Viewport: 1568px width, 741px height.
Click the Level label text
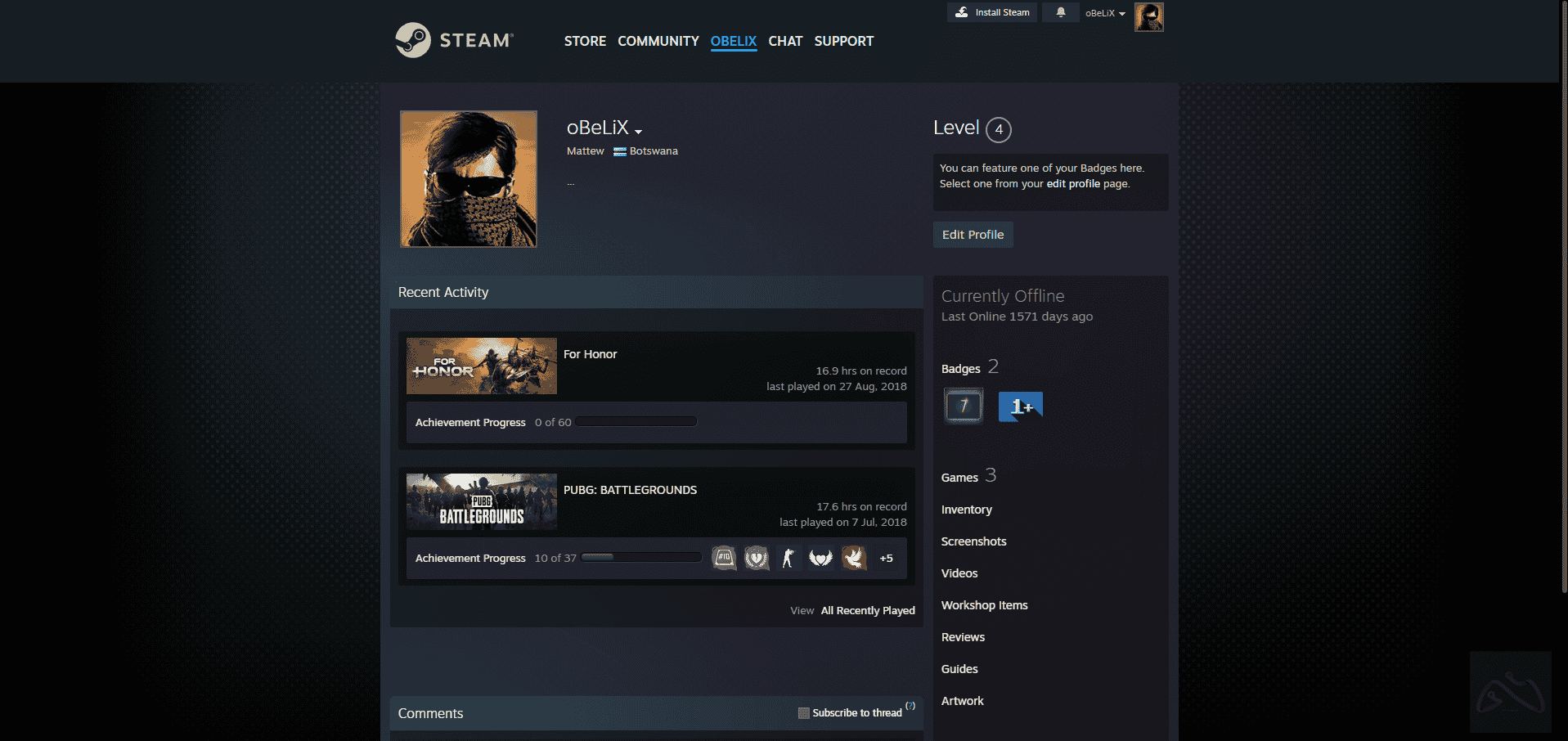(x=956, y=128)
